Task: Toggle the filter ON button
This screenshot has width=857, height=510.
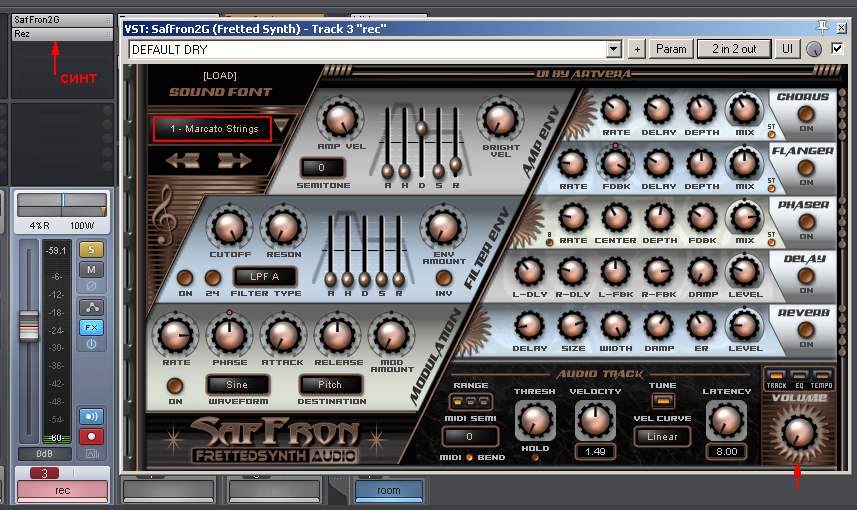Action: pos(185,278)
